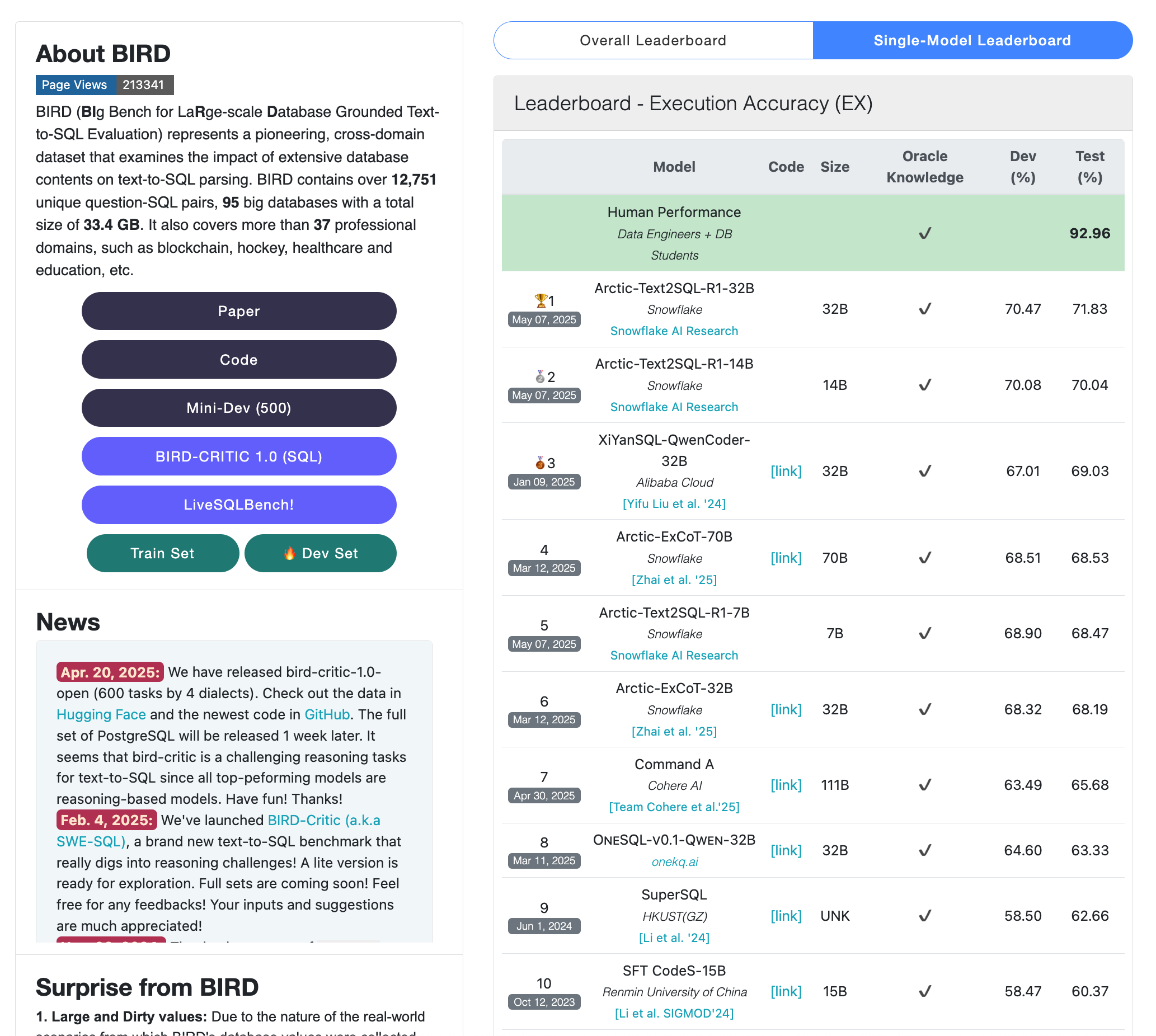Switch to Overall Leaderboard tab
The width and height of the screenshot is (1156, 1036).
click(652, 40)
